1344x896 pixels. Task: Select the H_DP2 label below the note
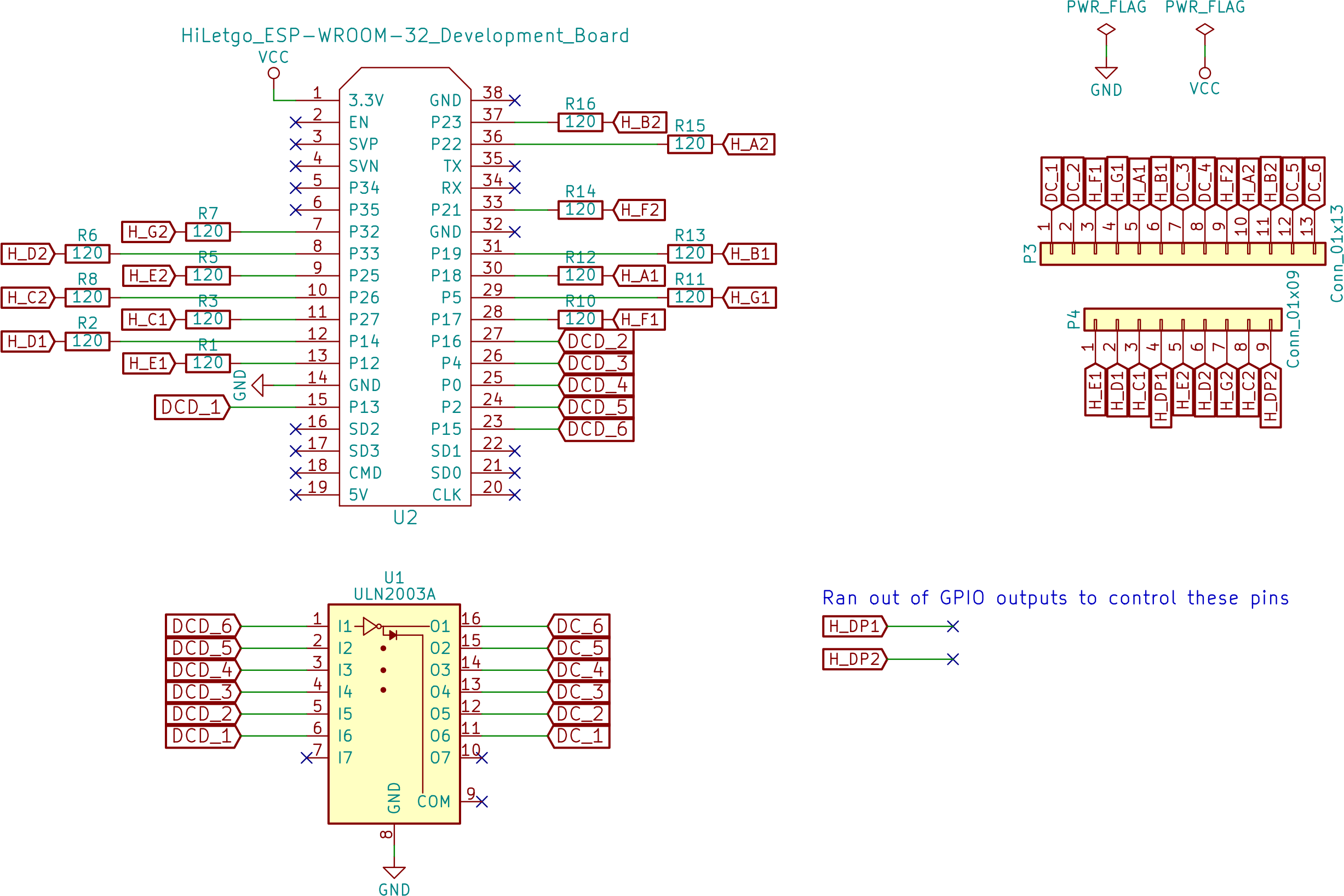tap(854, 659)
